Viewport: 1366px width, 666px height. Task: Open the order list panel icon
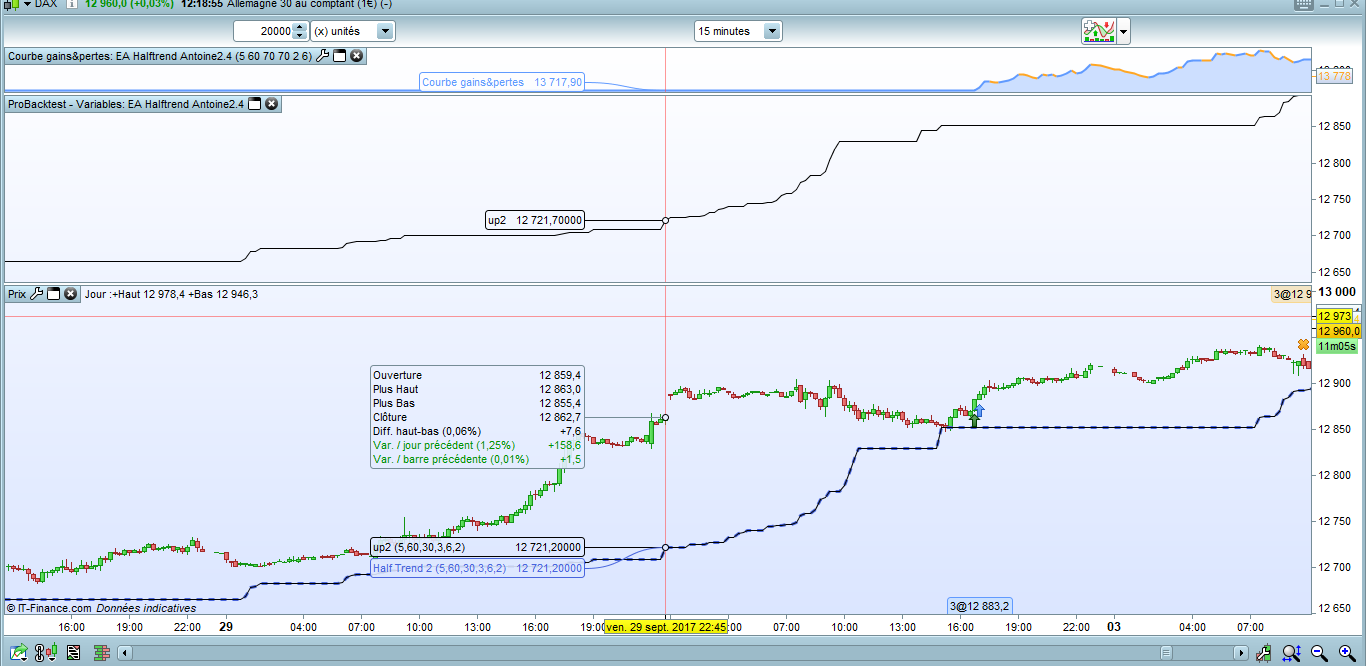point(73,653)
